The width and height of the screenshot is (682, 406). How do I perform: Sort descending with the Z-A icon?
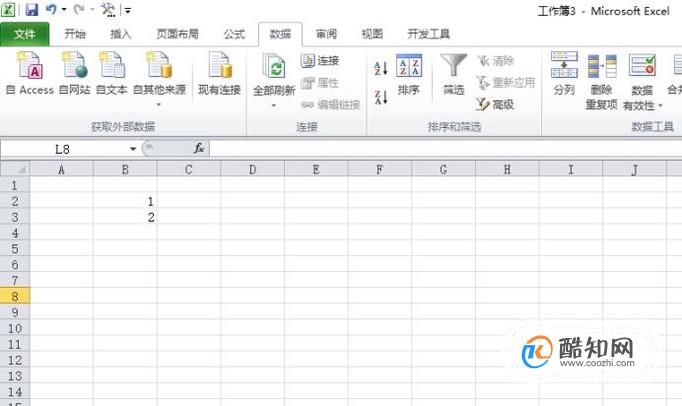[x=381, y=97]
